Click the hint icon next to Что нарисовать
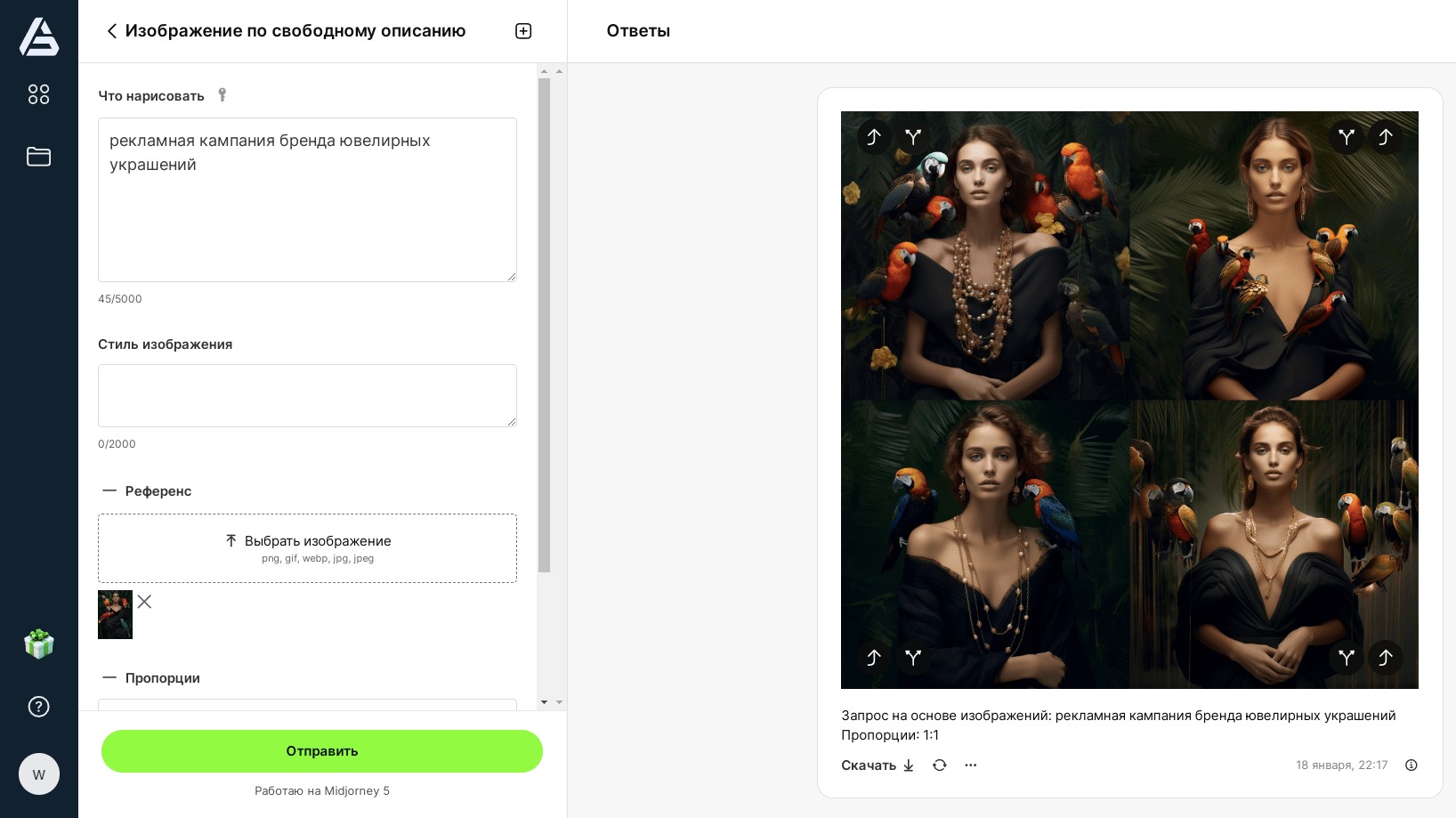The height and width of the screenshot is (818, 1456). coord(222,95)
